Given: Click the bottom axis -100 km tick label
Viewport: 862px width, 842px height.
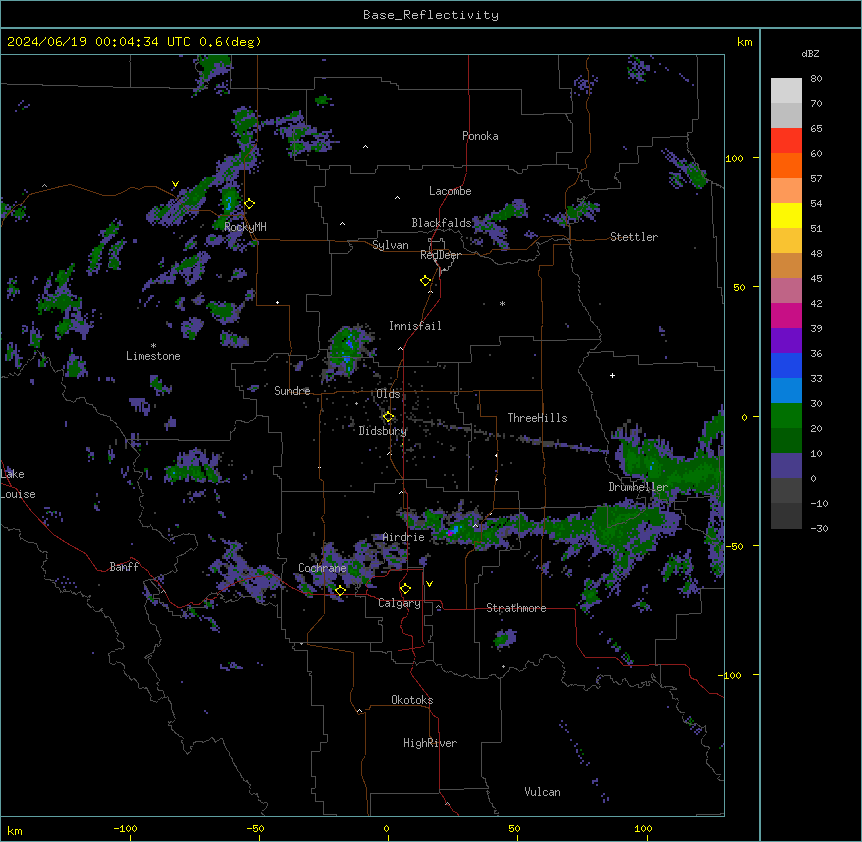Looking at the screenshot, I should coord(125,828).
